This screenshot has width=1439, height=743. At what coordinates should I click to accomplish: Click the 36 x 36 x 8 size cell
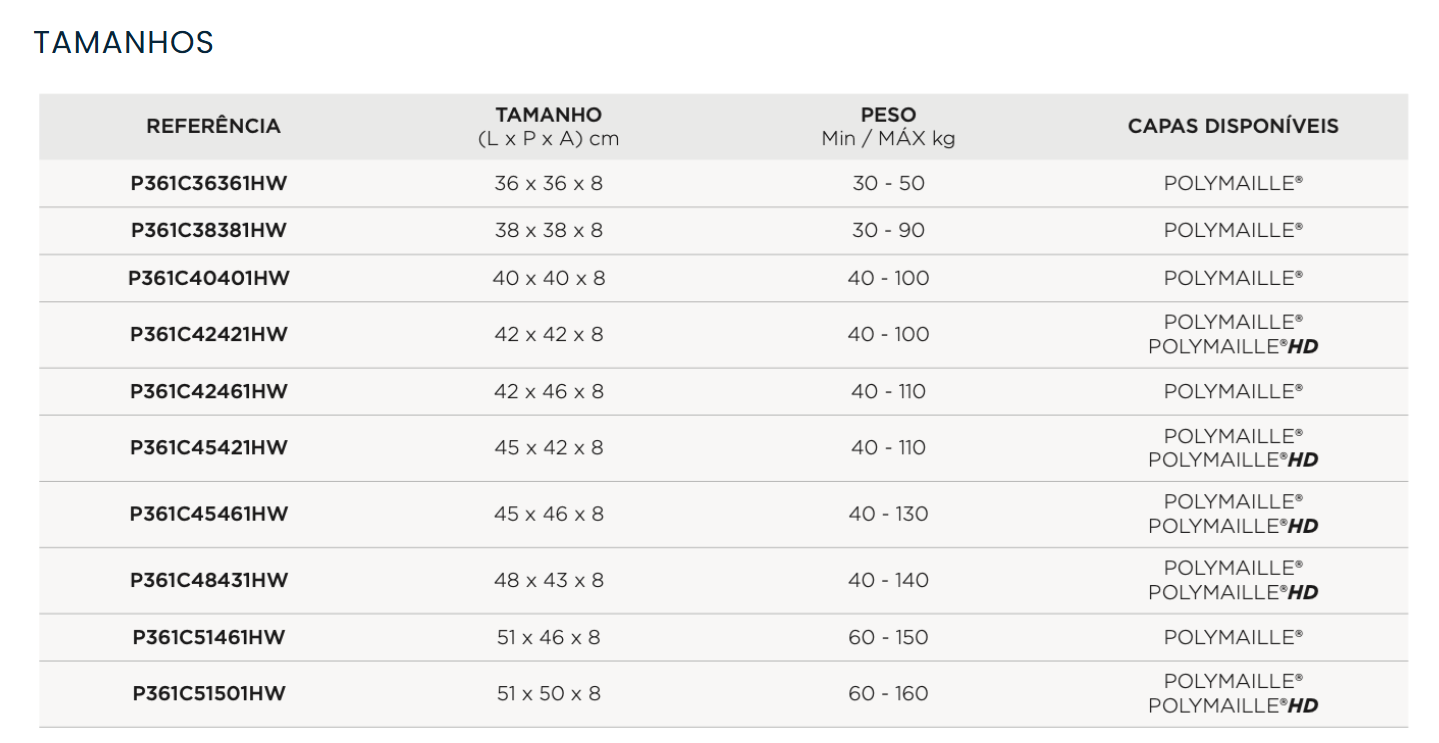(548, 183)
